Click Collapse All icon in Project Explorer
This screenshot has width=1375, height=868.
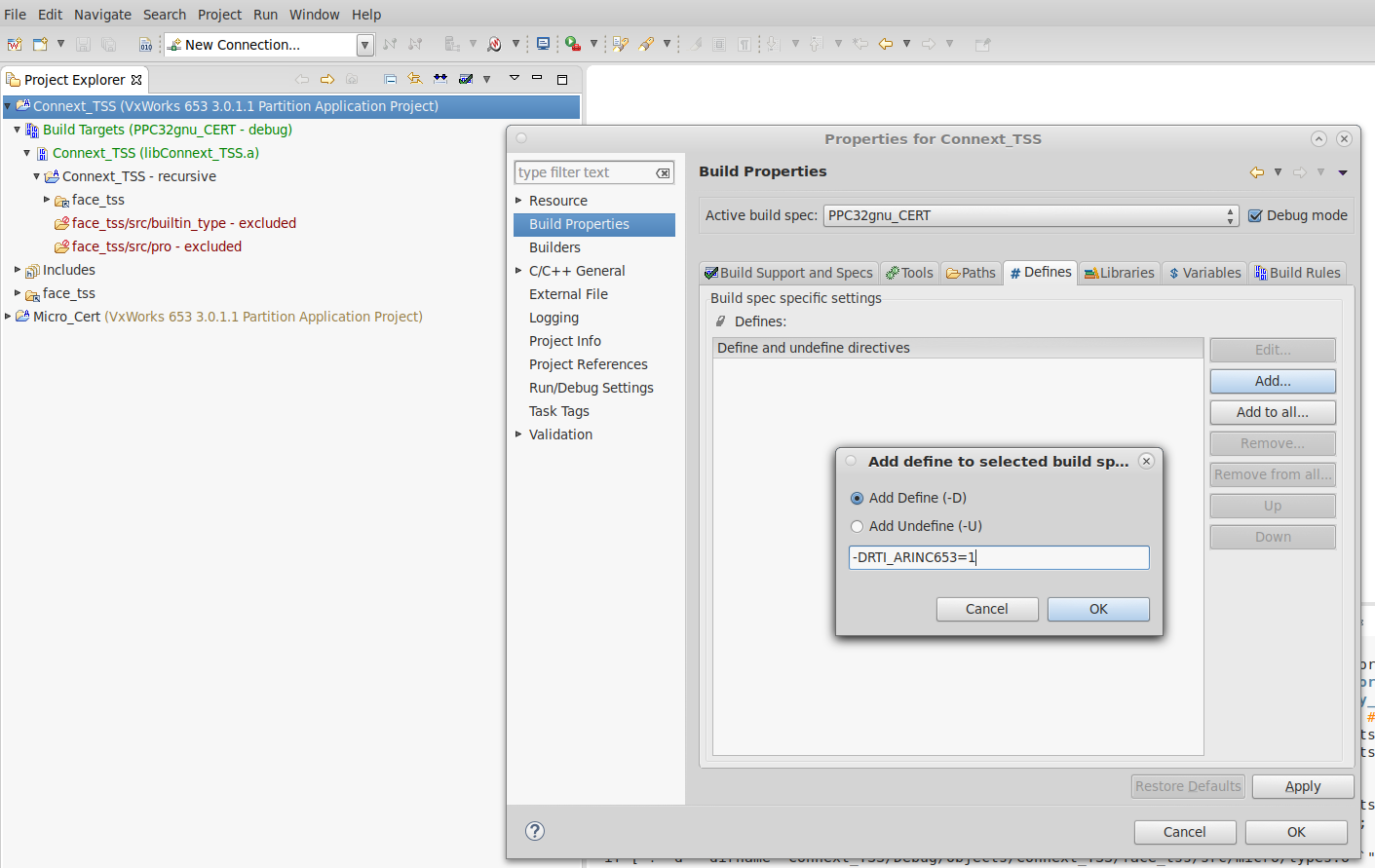tap(390, 79)
